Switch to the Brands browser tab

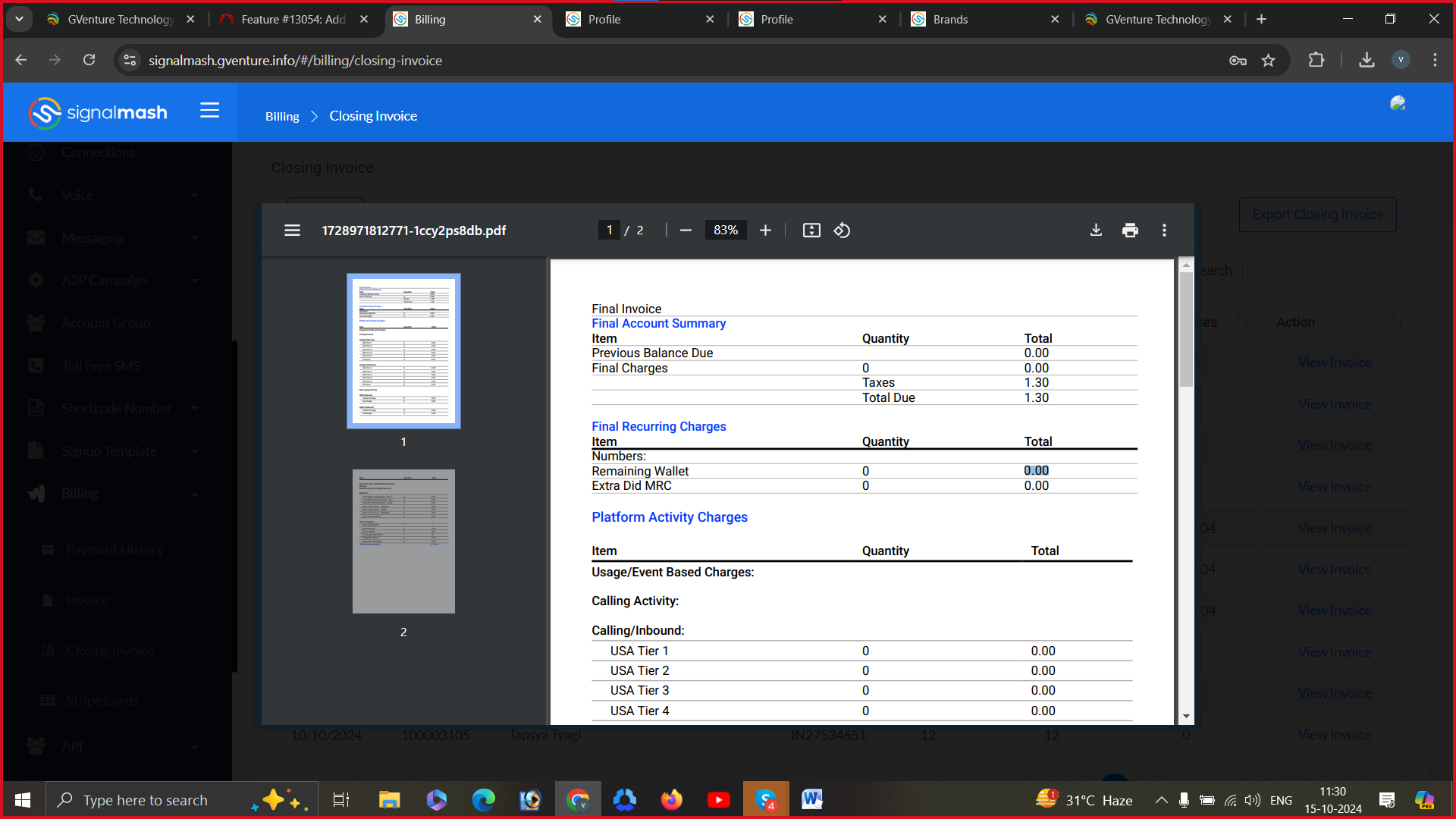(950, 19)
